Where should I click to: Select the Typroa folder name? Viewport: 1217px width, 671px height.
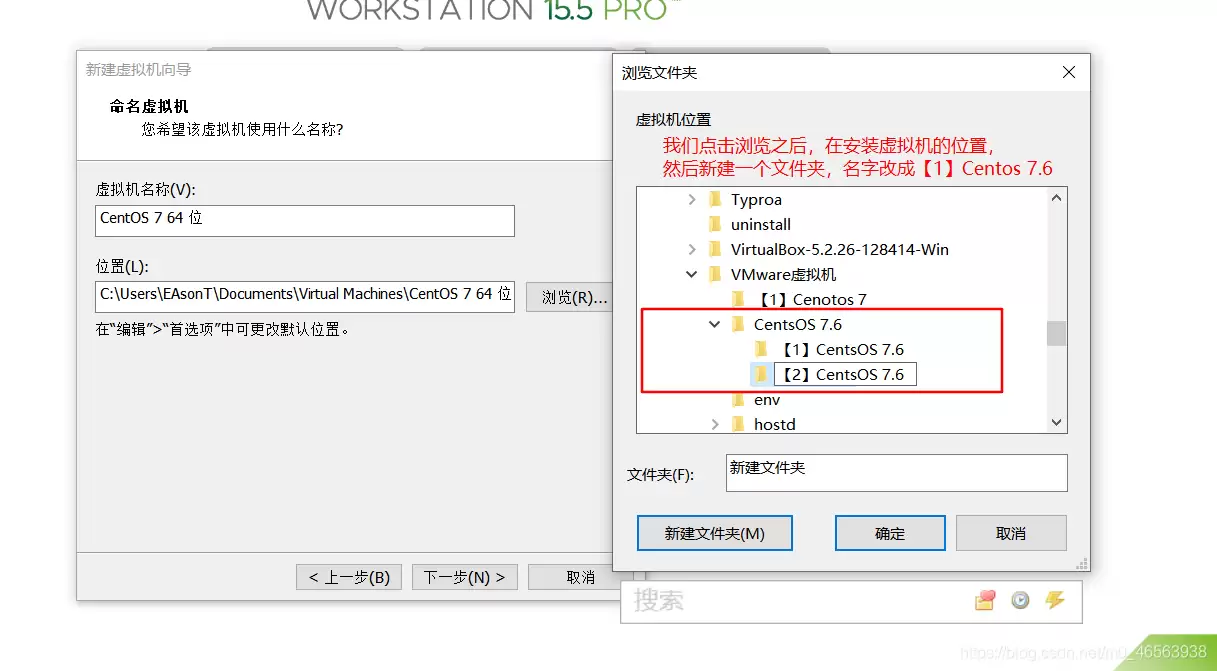pyautogui.click(x=756, y=199)
